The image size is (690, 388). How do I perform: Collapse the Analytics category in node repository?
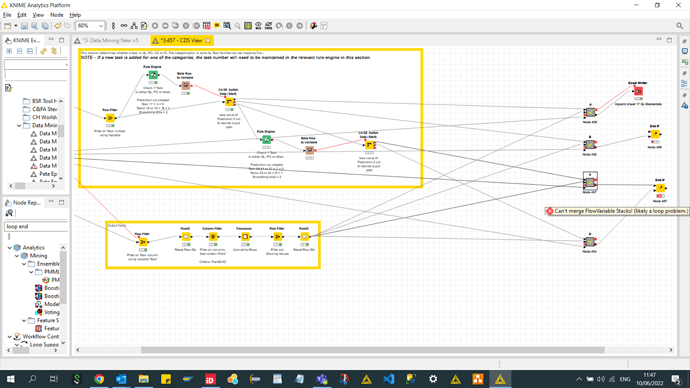click(x=10, y=248)
